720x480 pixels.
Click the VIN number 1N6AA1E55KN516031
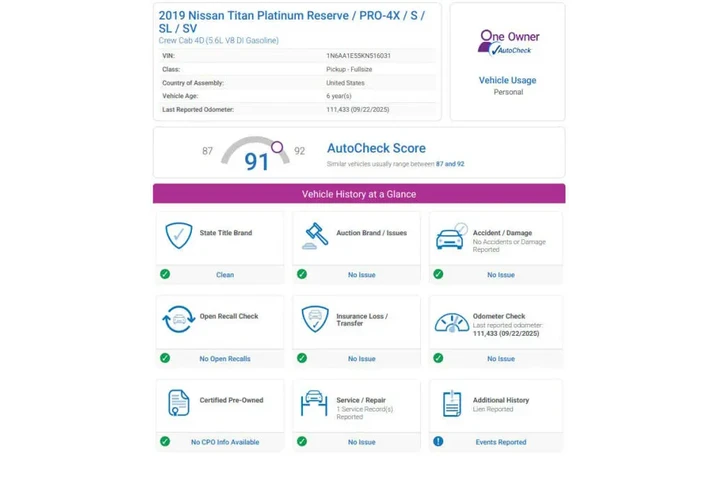point(358,56)
